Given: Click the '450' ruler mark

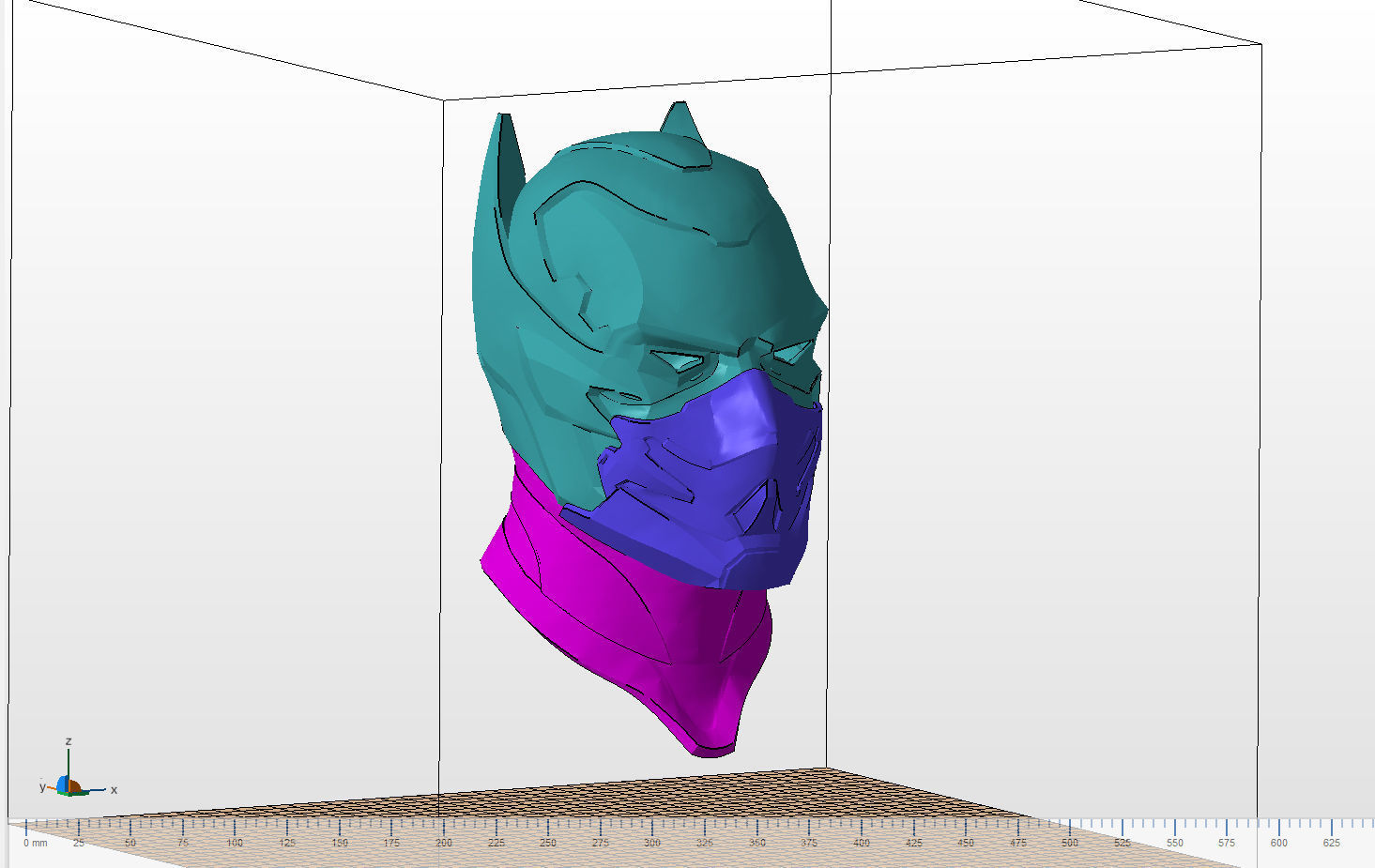Looking at the screenshot, I should pyautogui.click(x=966, y=843).
